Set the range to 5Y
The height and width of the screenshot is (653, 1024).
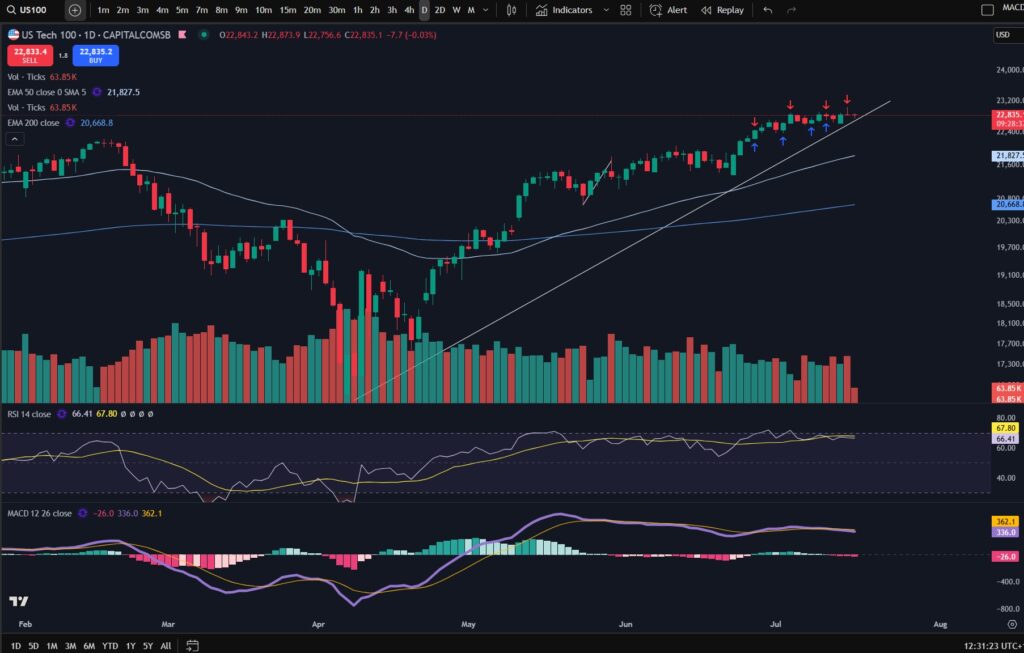148,646
